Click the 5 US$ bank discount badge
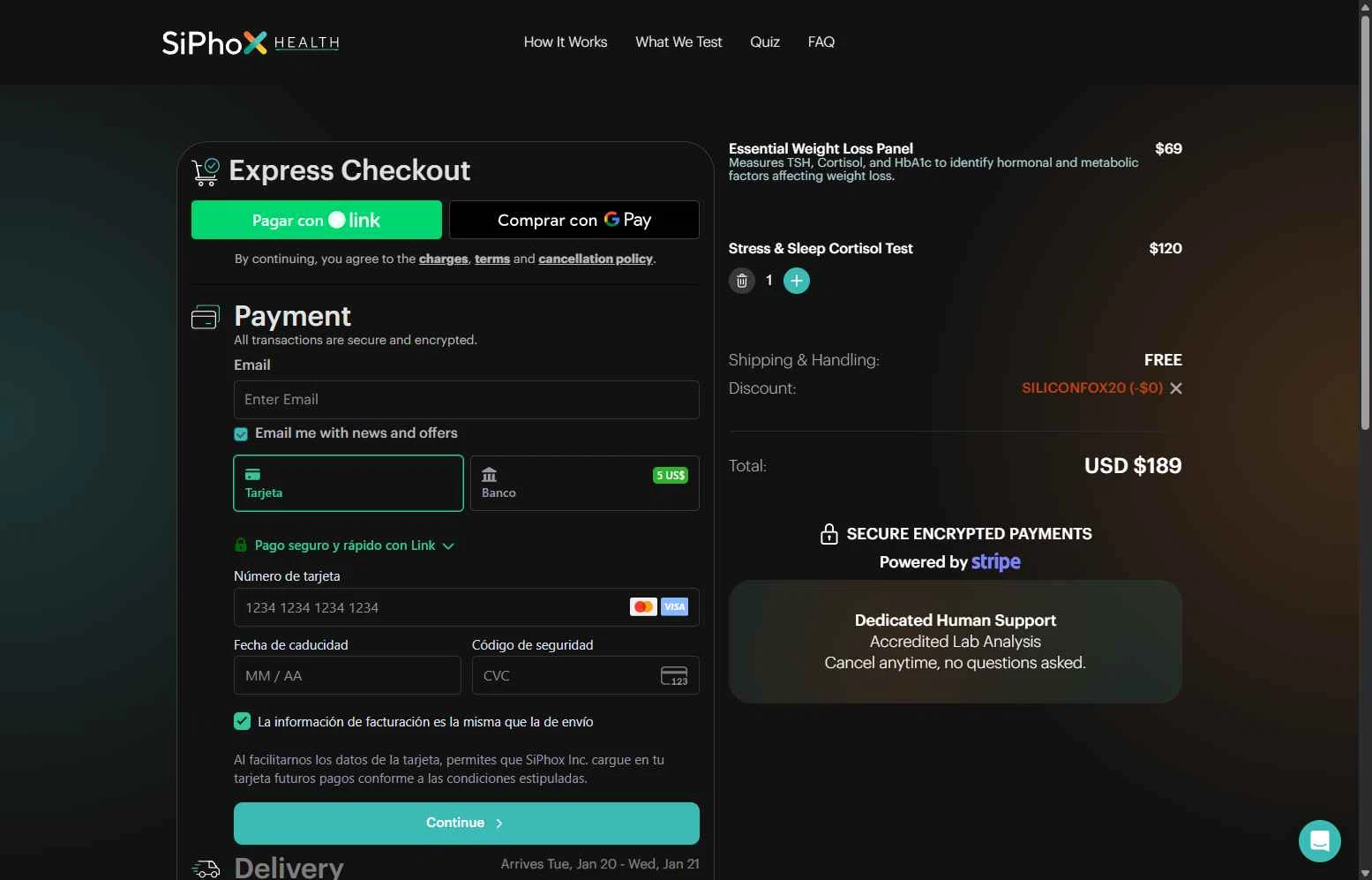Screen dimensions: 1372x880 [671, 475]
